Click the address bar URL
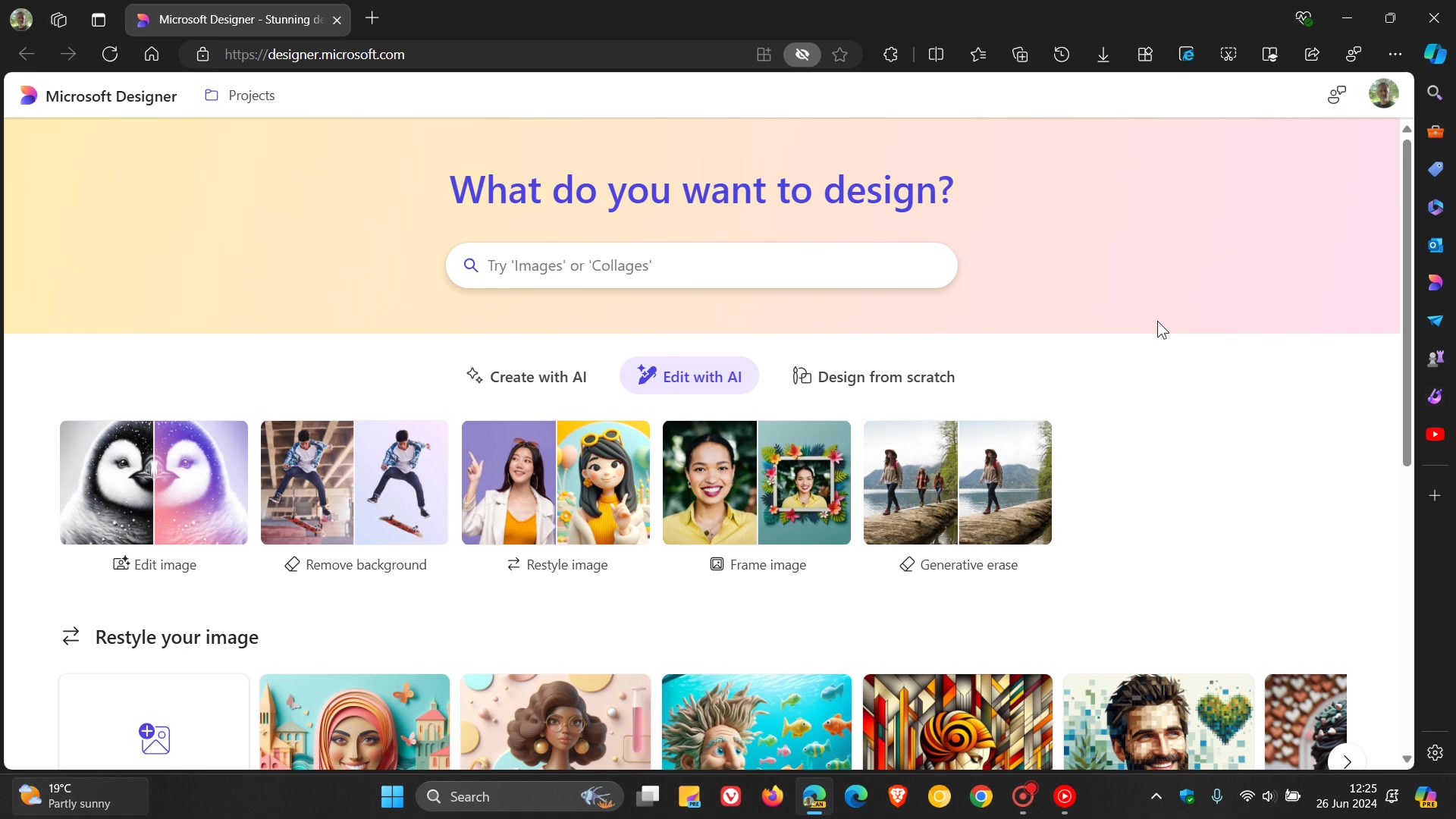Screen dimensions: 1456x819 click(x=315, y=54)
